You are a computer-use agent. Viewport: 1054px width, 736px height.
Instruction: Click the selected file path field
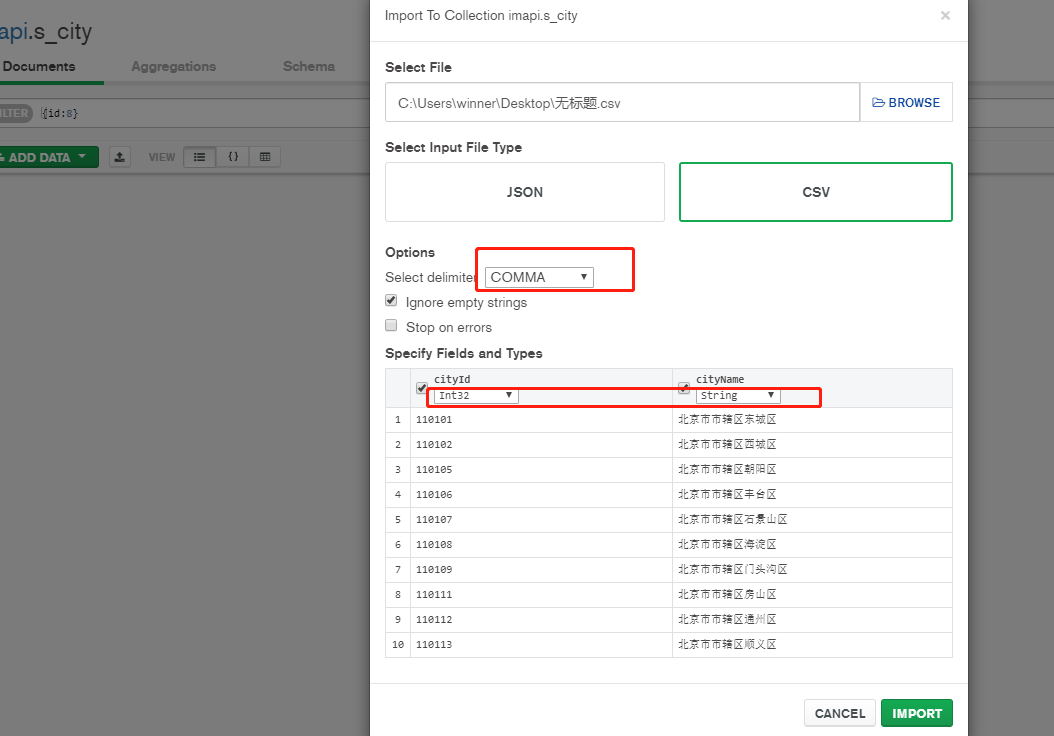tap(622, 102)
